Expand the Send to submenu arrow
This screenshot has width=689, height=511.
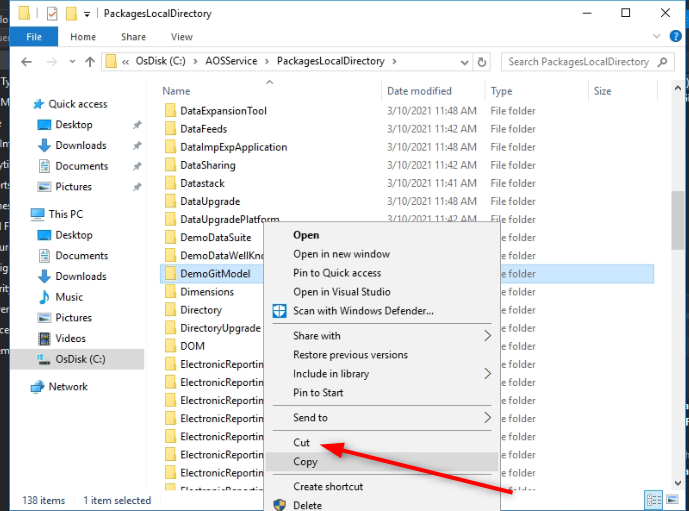click(488, 418)
